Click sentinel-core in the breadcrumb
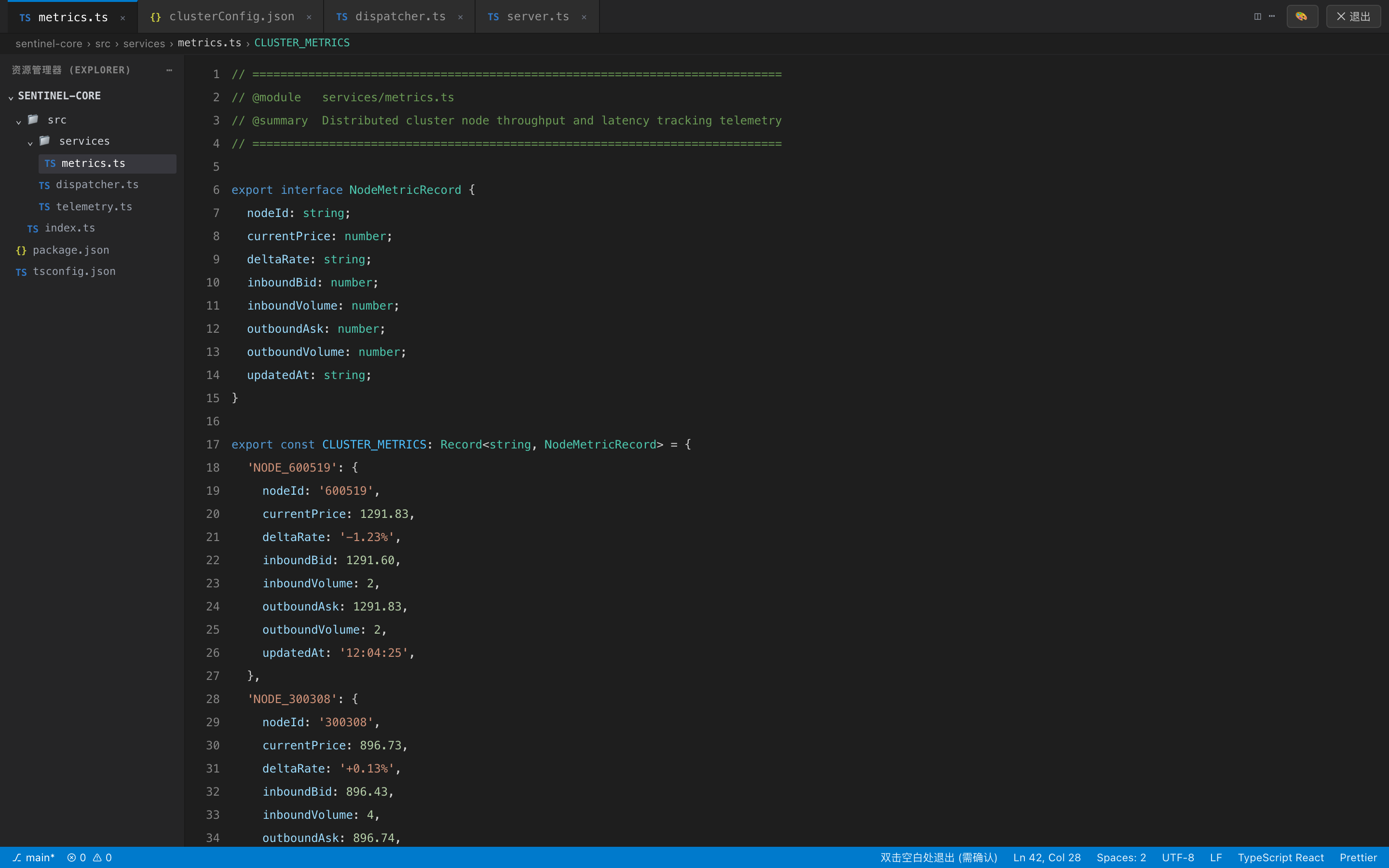 (49, 43)
